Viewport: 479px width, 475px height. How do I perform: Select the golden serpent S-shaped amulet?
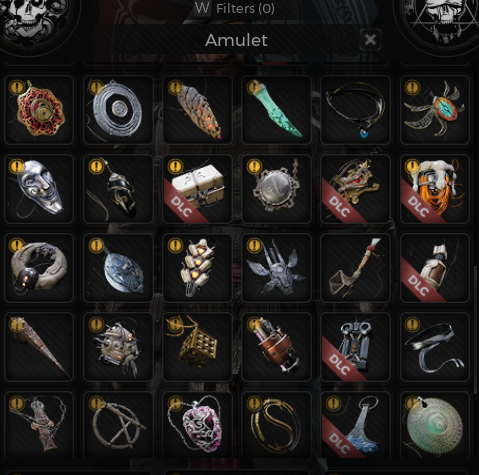coord(276,425)
